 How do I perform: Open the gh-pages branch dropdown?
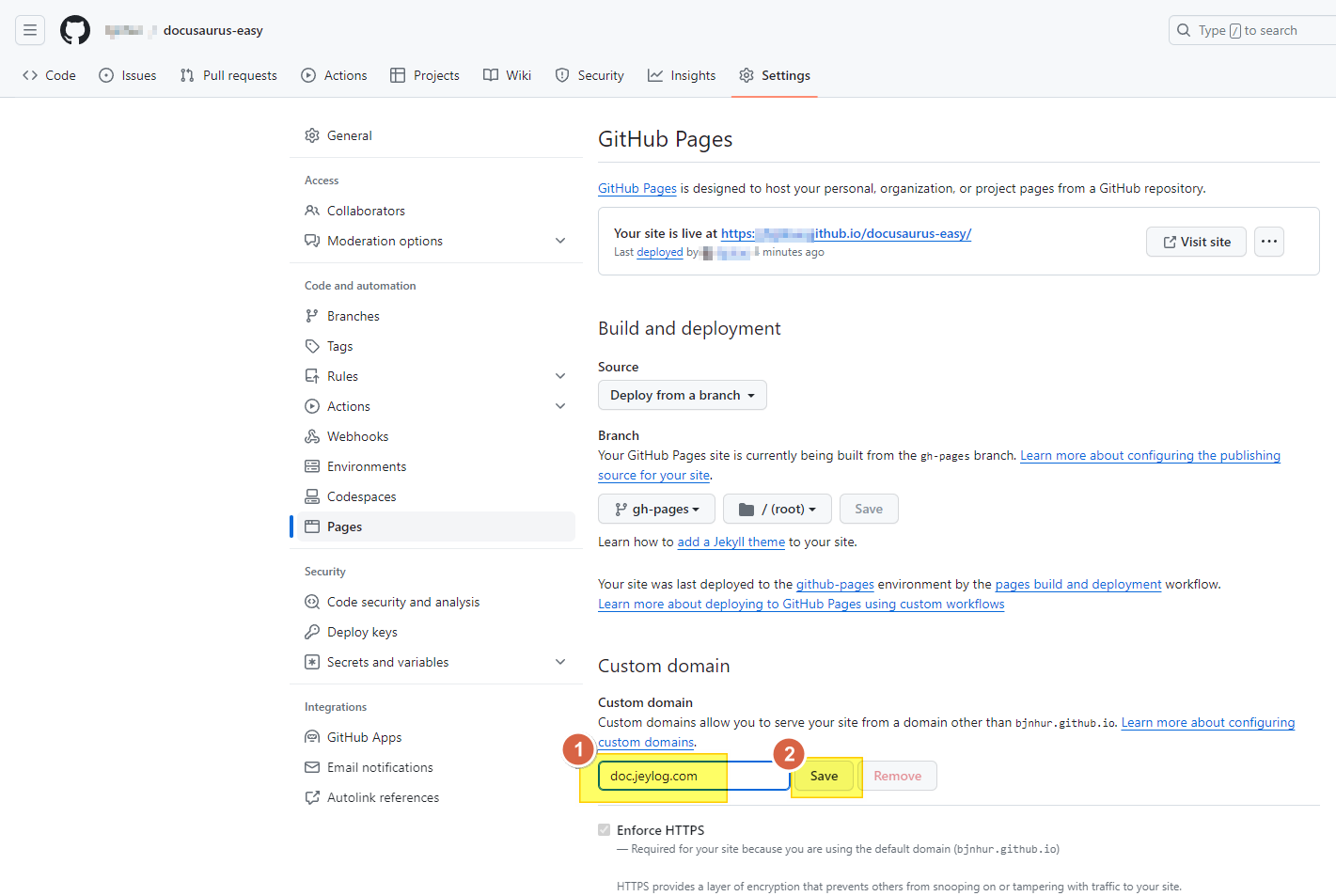pos(656,509)
